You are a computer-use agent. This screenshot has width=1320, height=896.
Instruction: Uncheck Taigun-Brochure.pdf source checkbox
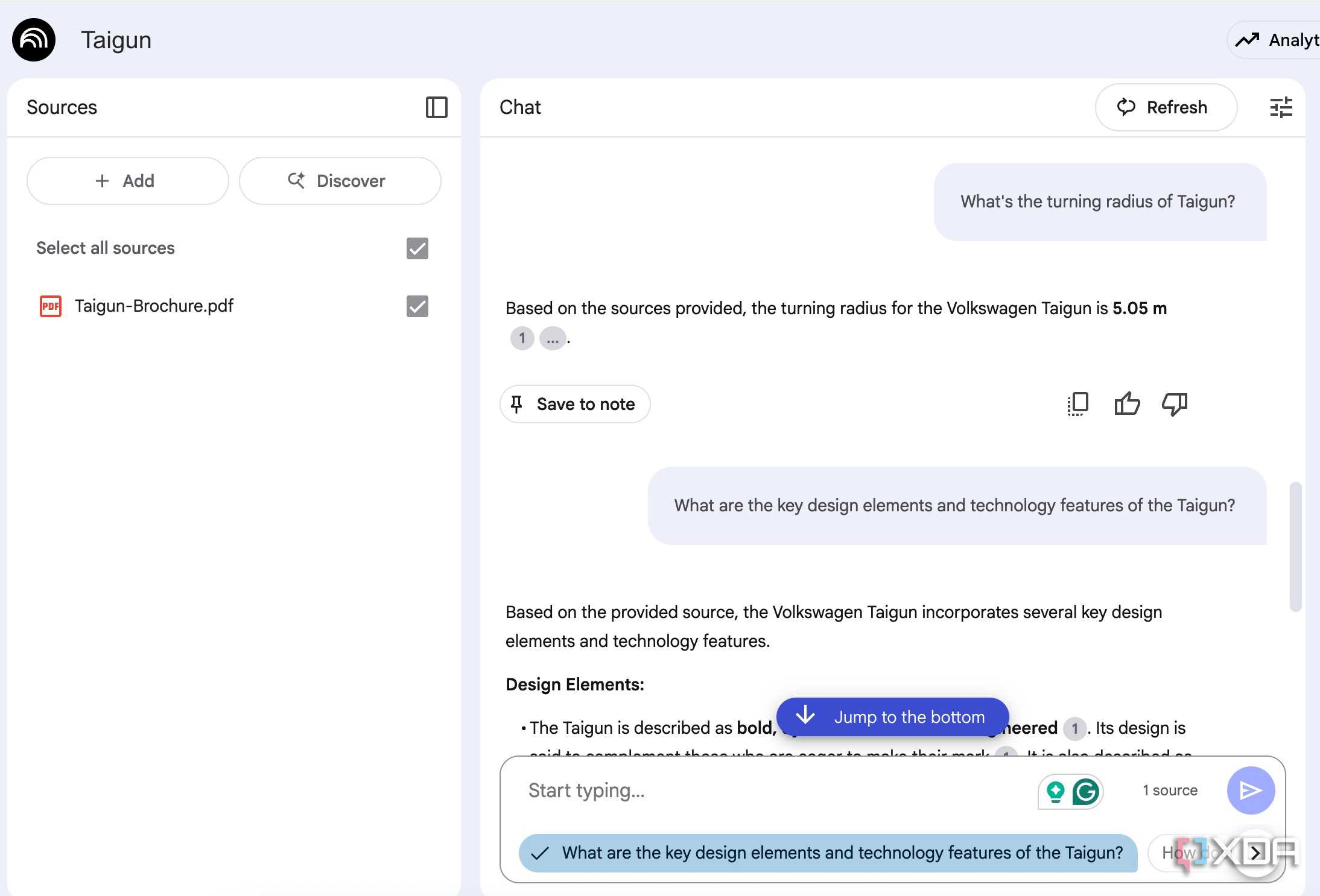point(417,306)
